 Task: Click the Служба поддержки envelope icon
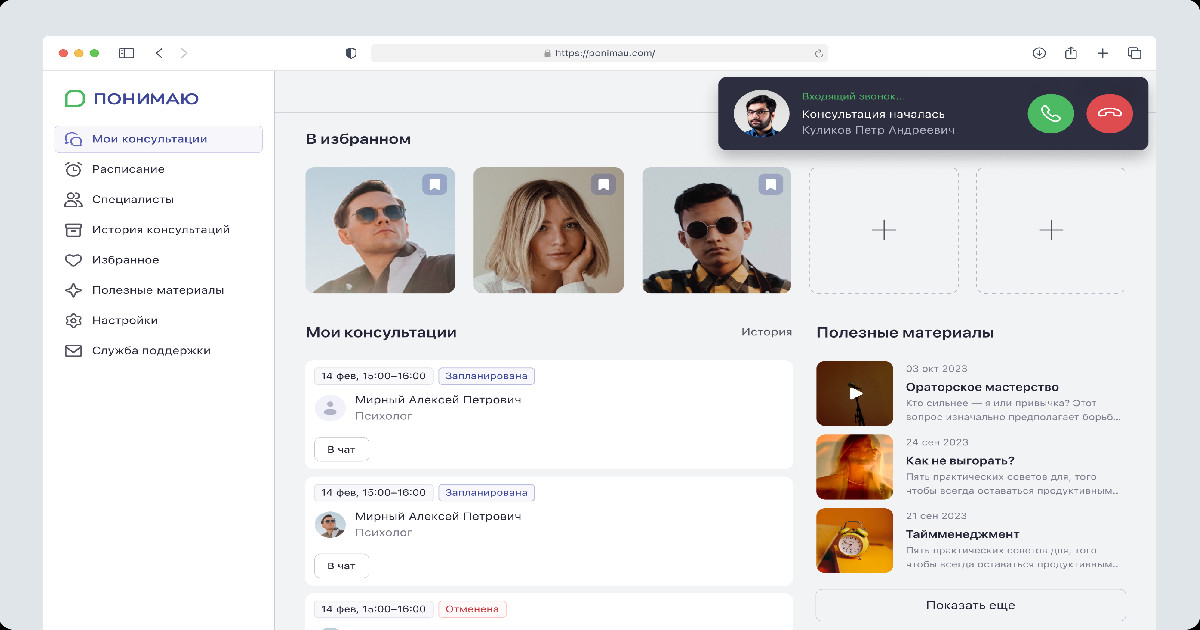[x=73, y=351]
